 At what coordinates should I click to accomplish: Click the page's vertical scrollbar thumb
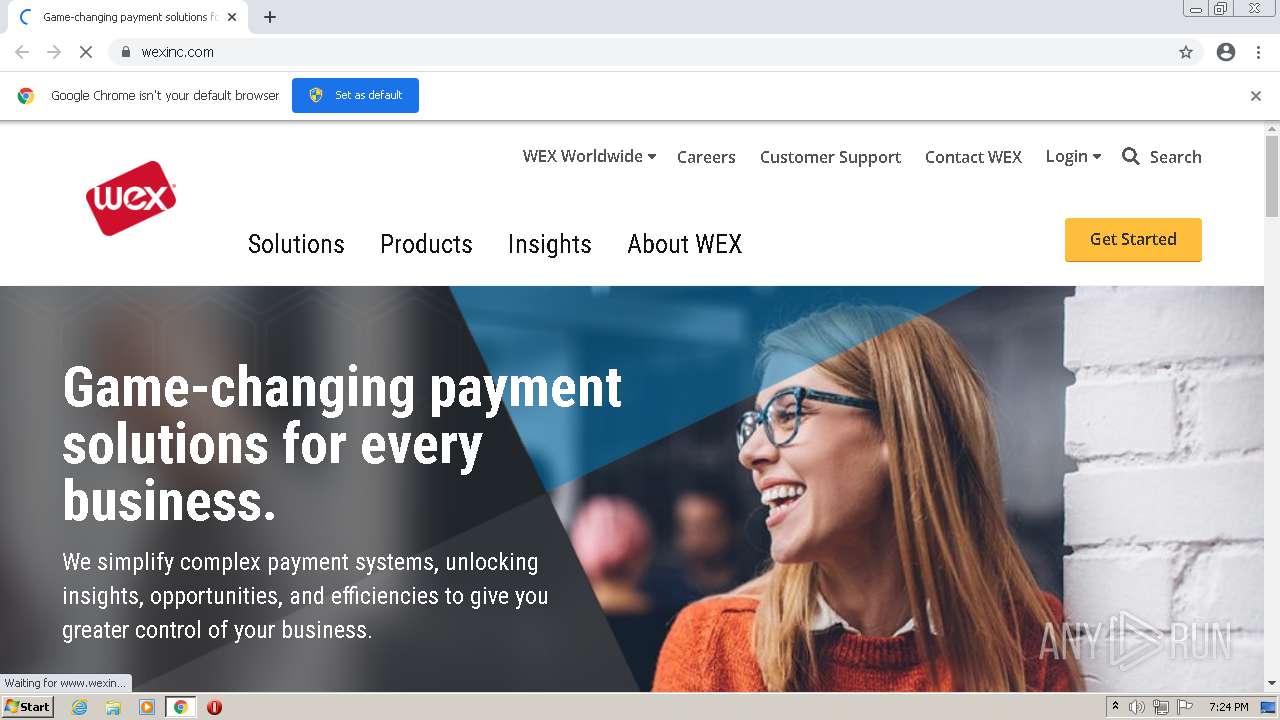click(1272, 175)
